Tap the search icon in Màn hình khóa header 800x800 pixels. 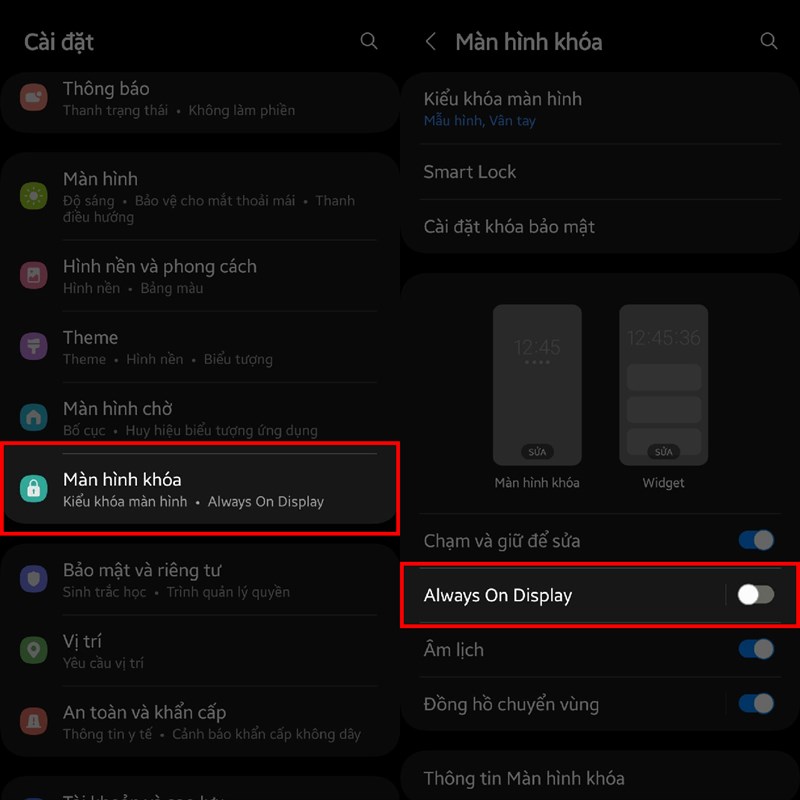point(768,41)
